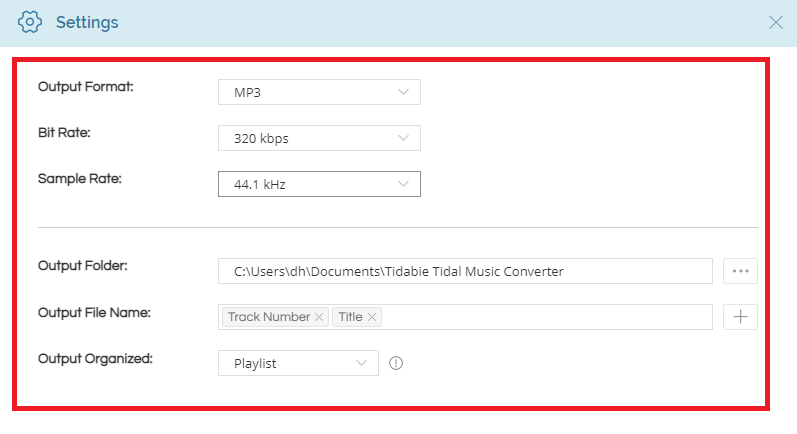Click the Output Folder path field
This screenshot has width=797, height=434.
point(464,271)
